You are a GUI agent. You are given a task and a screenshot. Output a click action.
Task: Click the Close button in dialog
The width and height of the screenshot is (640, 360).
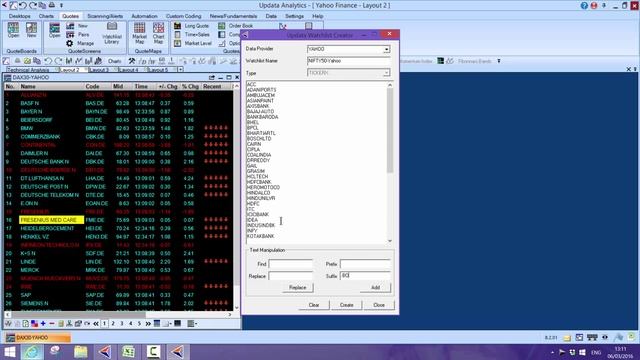(379, 305)
